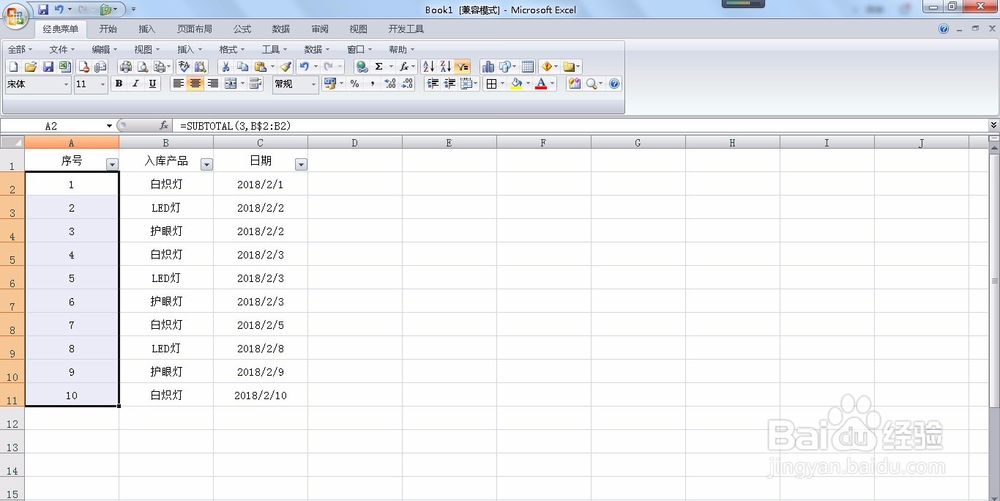1000x501 pixels.
Task: Apply comma style format
Action: coord(372,84)
